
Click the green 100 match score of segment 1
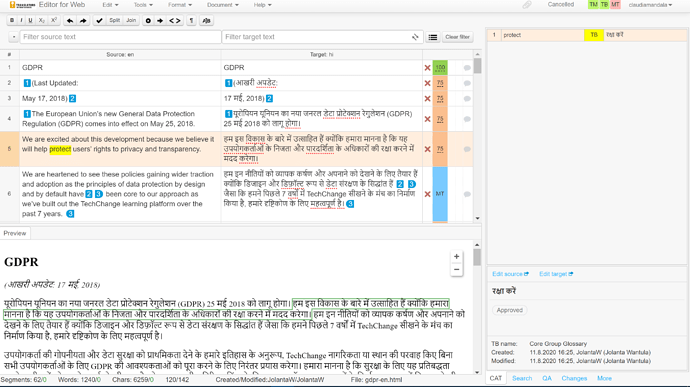tap(440, 68)
